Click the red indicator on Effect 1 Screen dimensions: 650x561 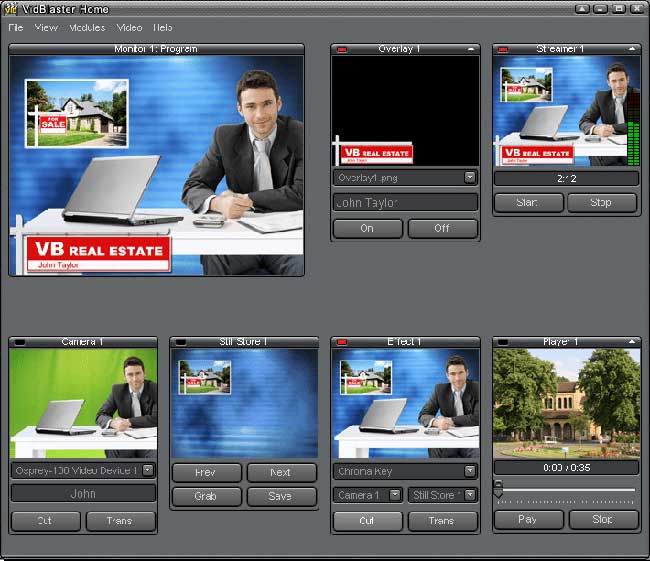[x=342, y=342]
